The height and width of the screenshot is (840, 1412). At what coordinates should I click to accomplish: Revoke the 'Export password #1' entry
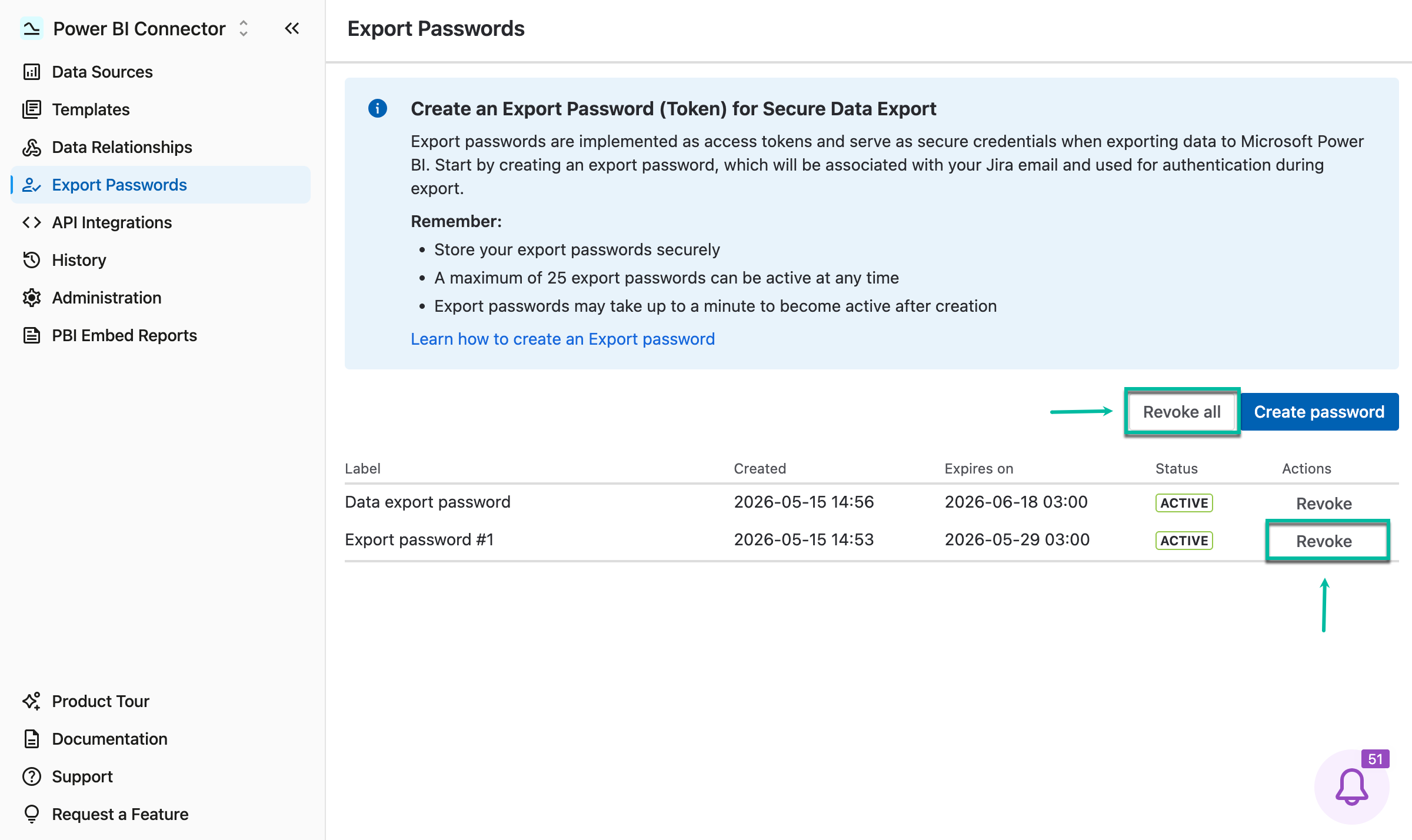pos(1324,541)
